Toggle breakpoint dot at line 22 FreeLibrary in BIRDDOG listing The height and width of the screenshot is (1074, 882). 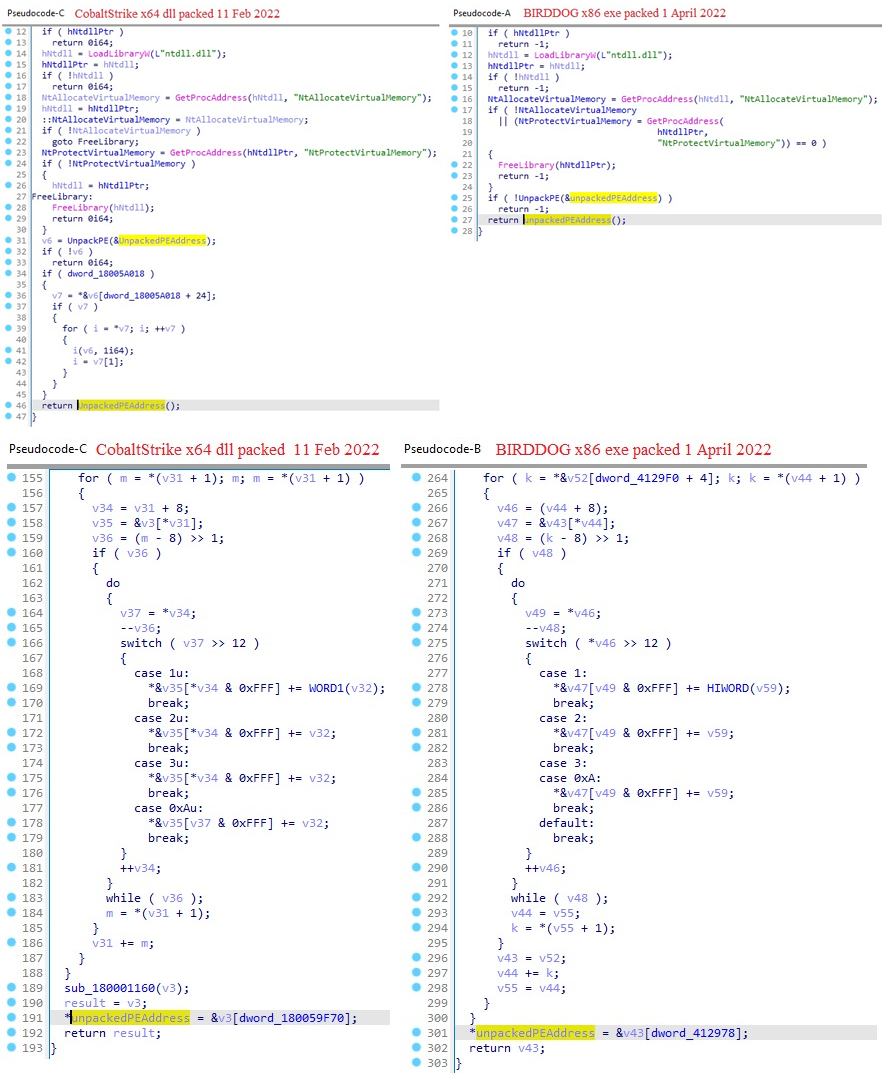click(454, 165)
